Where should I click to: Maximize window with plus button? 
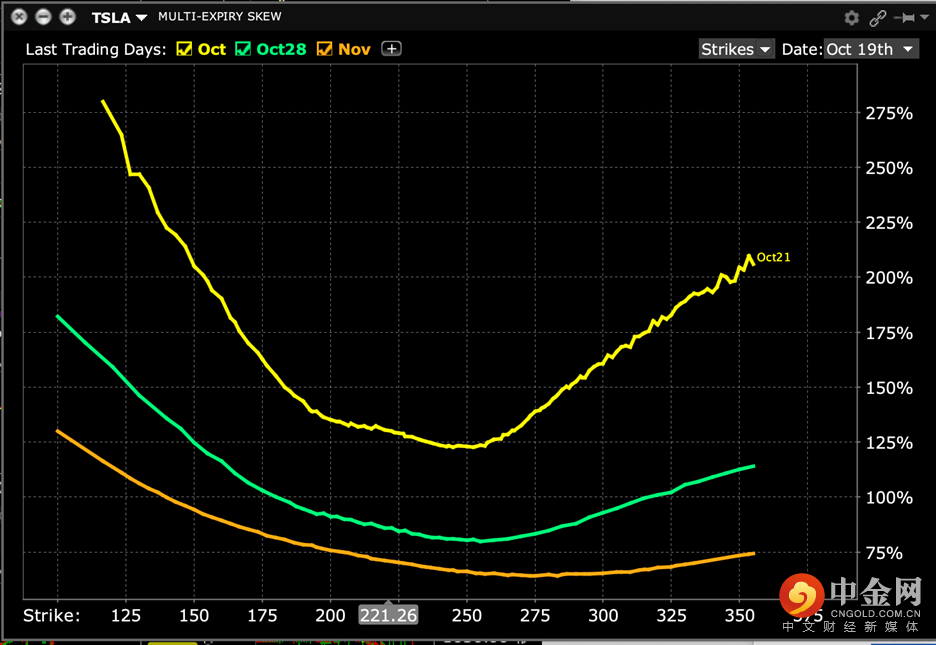(67, 17)
